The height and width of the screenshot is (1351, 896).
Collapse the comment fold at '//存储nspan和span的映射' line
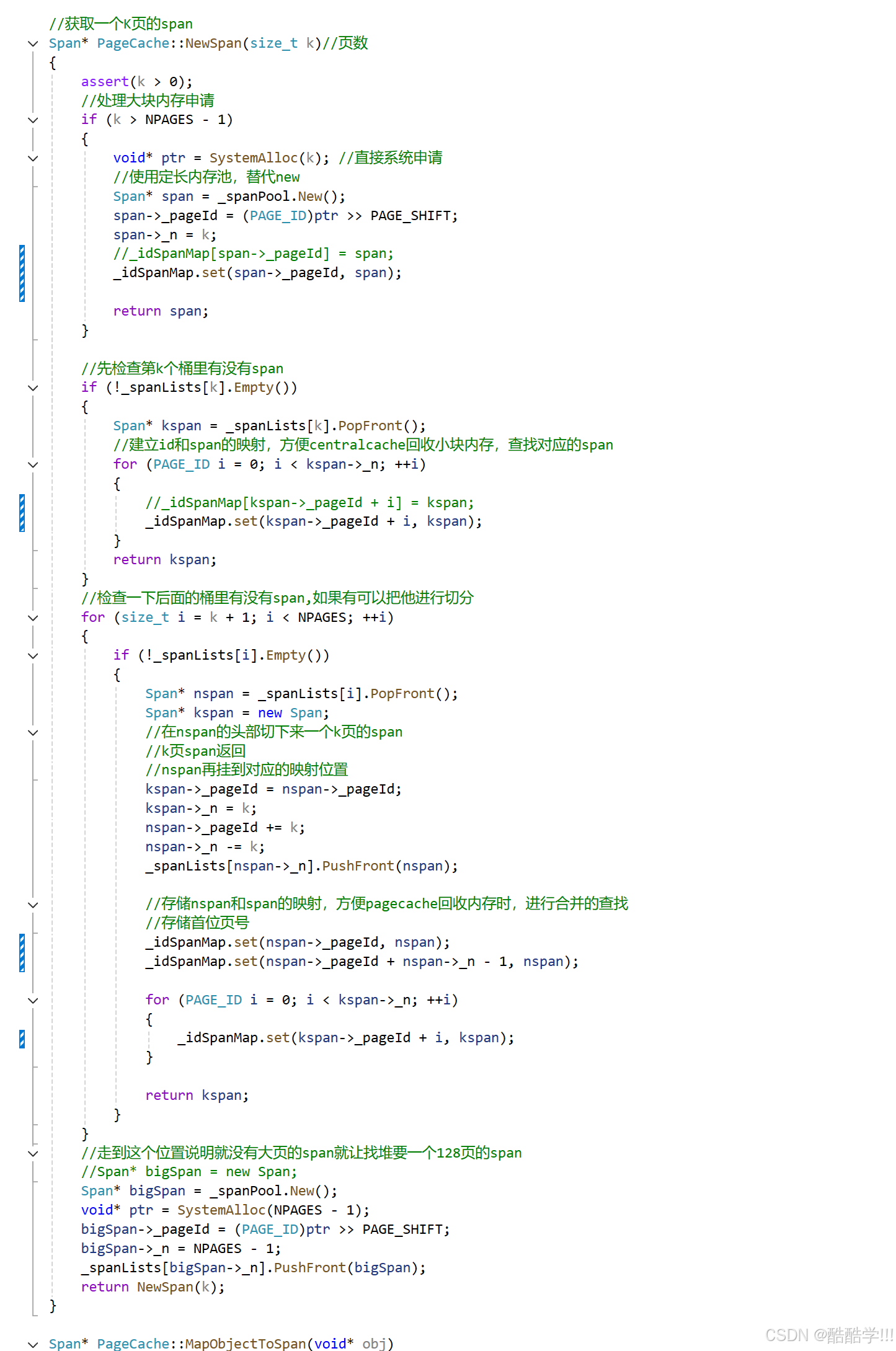(x=33, y=905)
